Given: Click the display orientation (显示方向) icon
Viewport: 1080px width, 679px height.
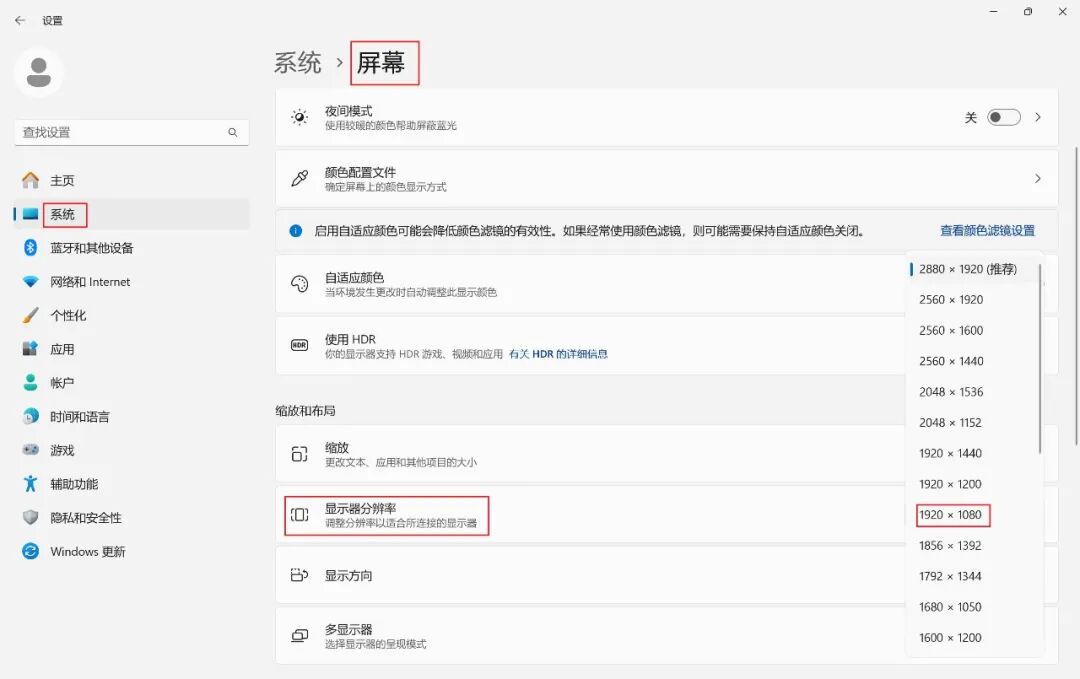Looking at the screenshot, I should [298, 576].
